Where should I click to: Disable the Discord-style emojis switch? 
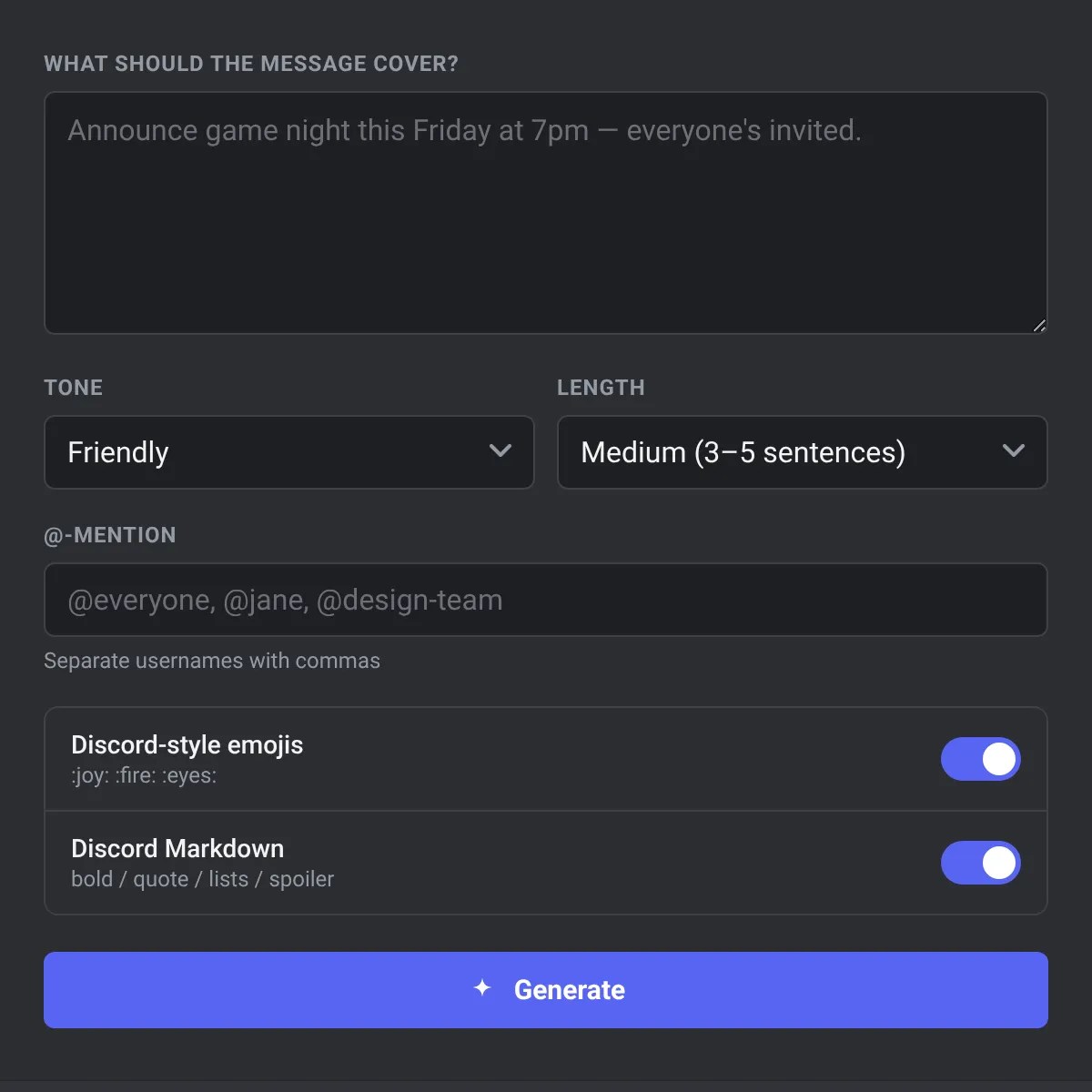[x=981, y=759]
